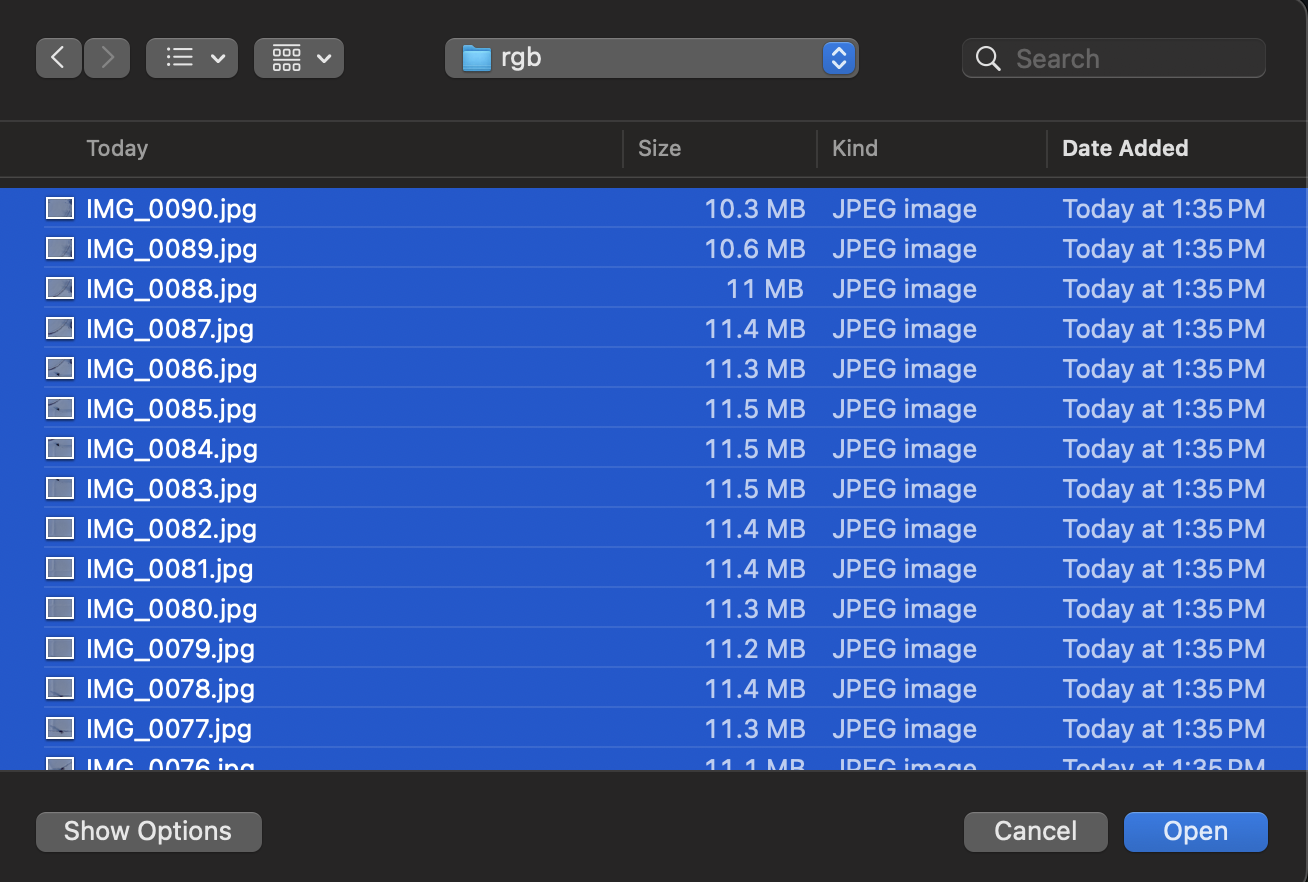This screenshot has width=1308, height=882.
Task: Click the Today name column header
Action: click(117, 149)
